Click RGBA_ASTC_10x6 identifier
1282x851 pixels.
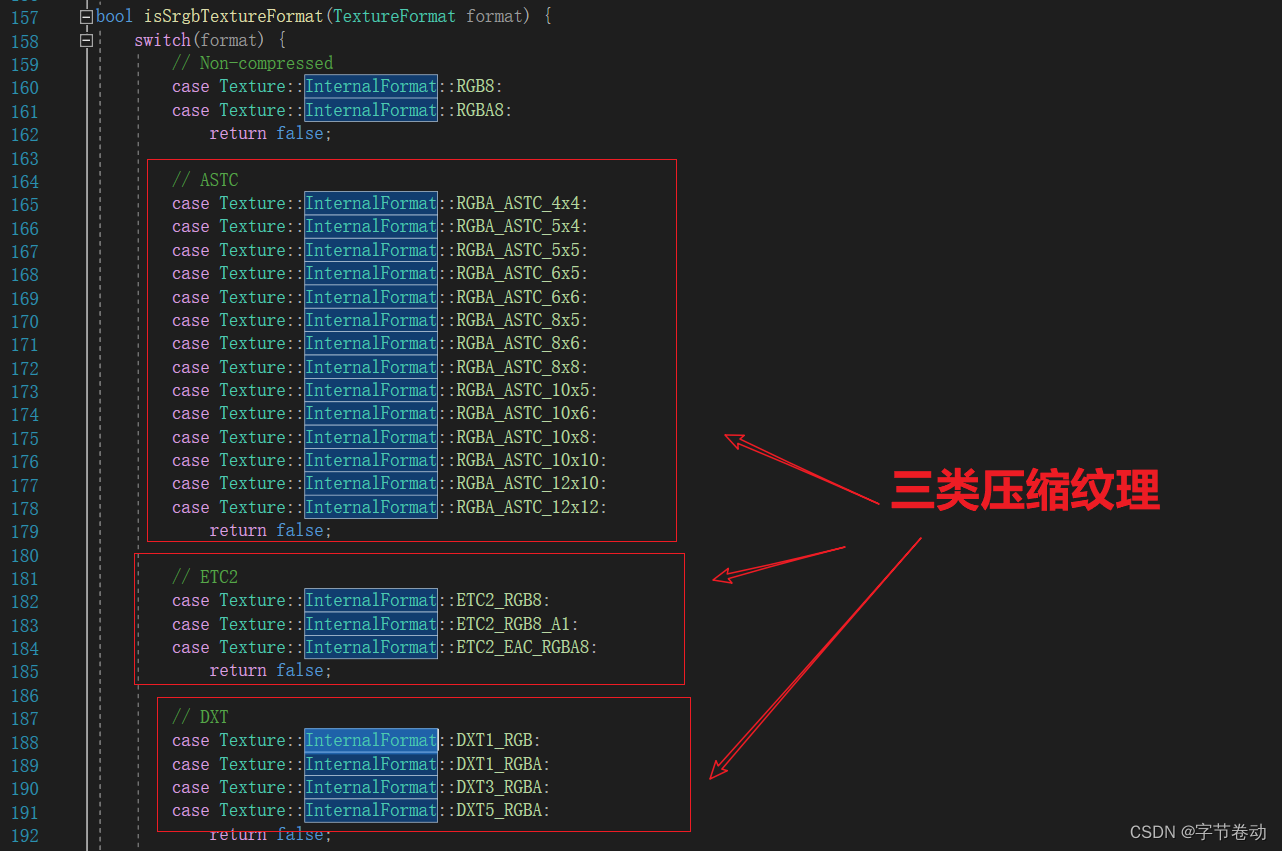point(523,413)
